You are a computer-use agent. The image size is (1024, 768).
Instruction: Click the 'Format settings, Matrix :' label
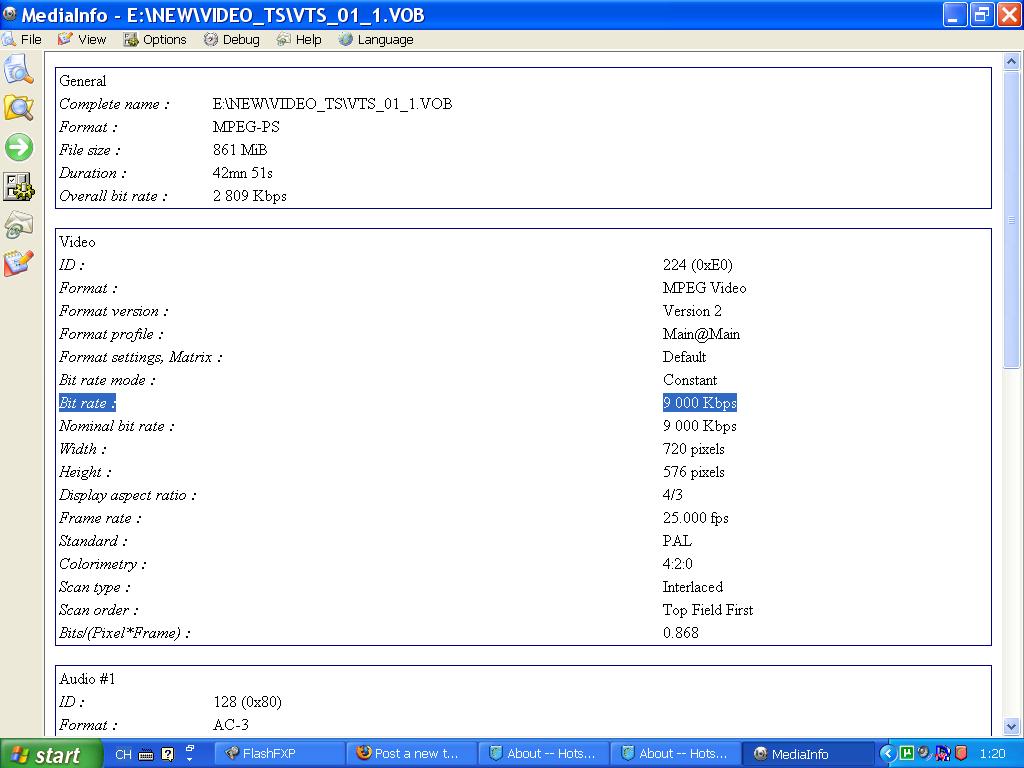(140, 357)
